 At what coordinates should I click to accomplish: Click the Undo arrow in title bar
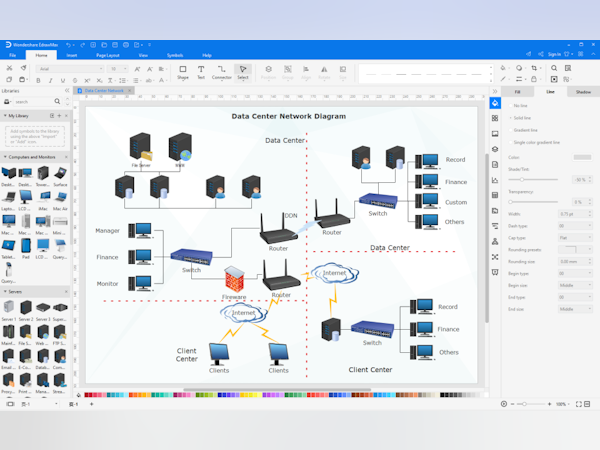click(x=68, y=45)
